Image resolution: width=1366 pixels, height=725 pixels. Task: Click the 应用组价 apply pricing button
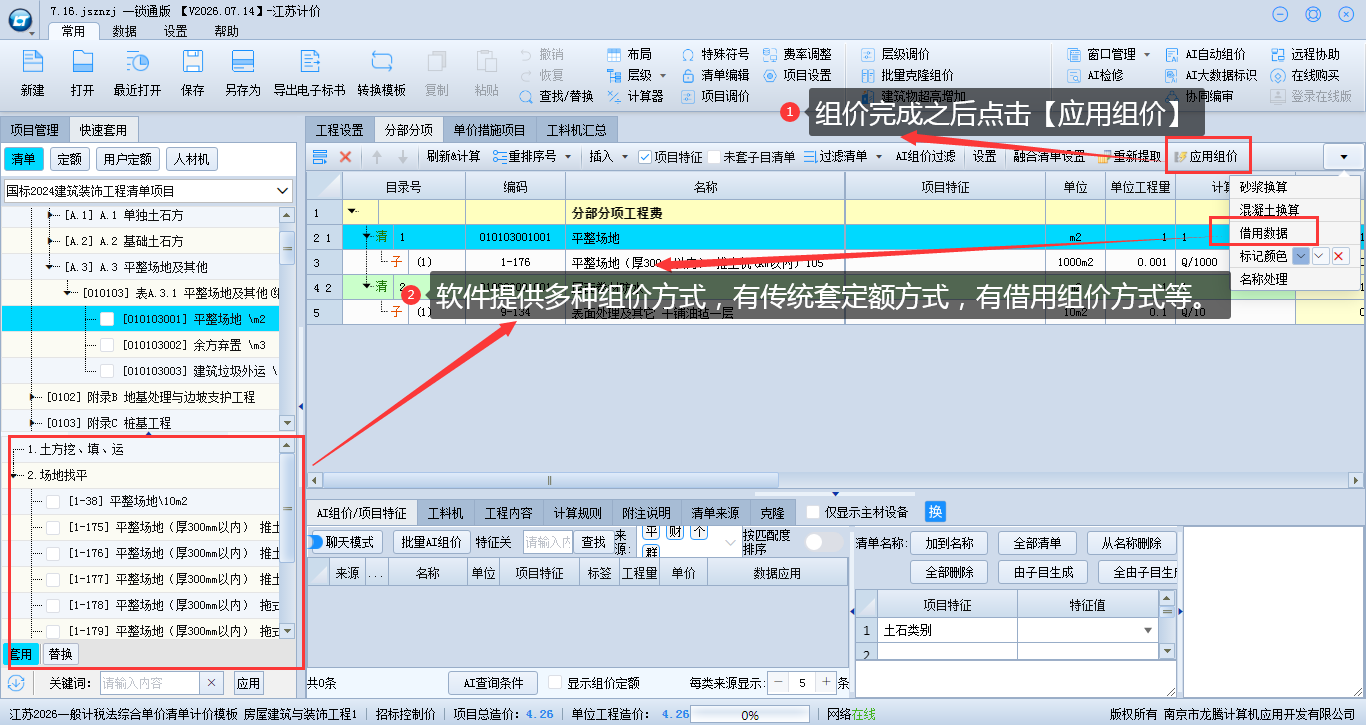pyautogui.click(x=1207, y=157)
